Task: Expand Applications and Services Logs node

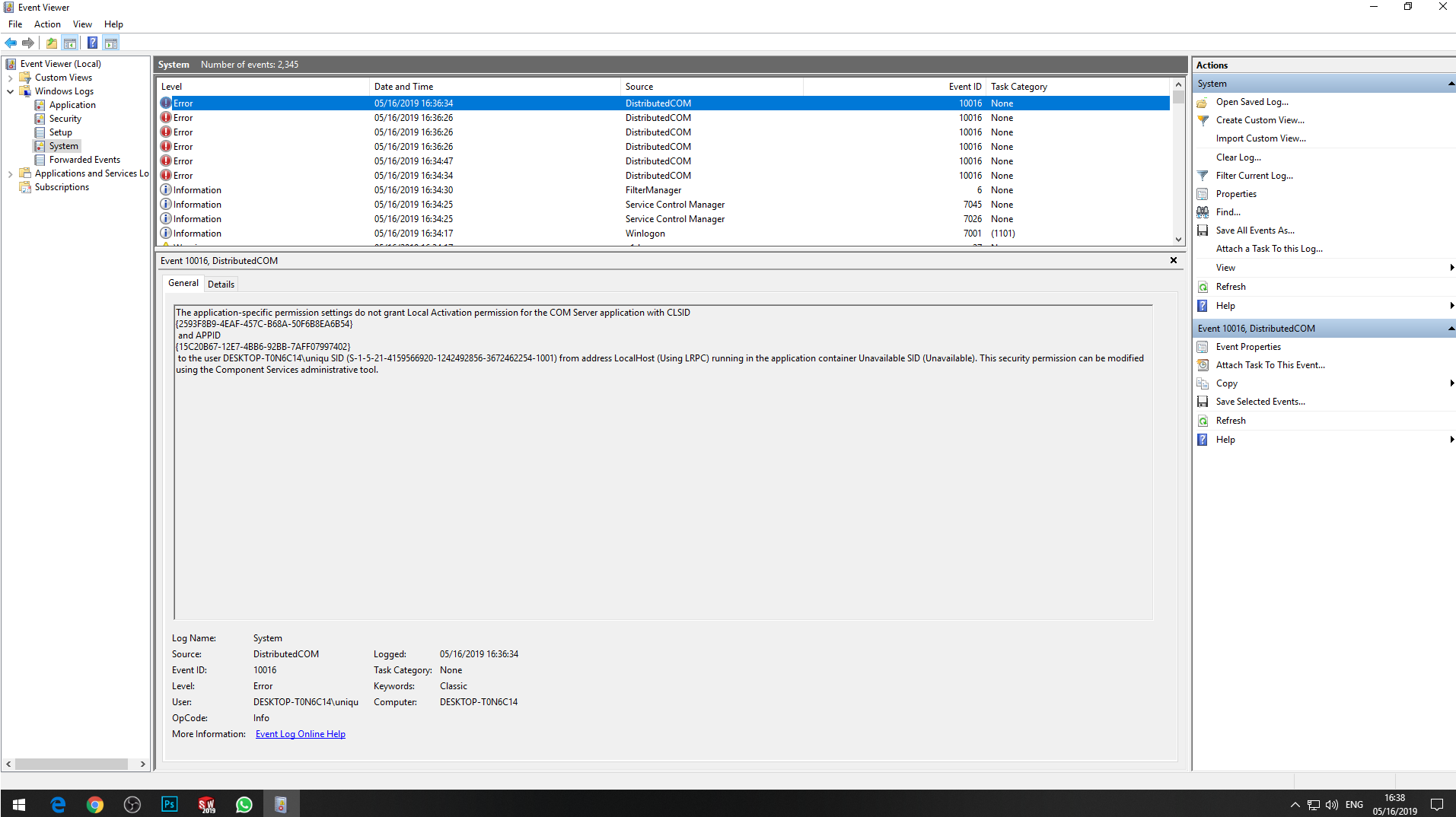Action: pos(10,173)
